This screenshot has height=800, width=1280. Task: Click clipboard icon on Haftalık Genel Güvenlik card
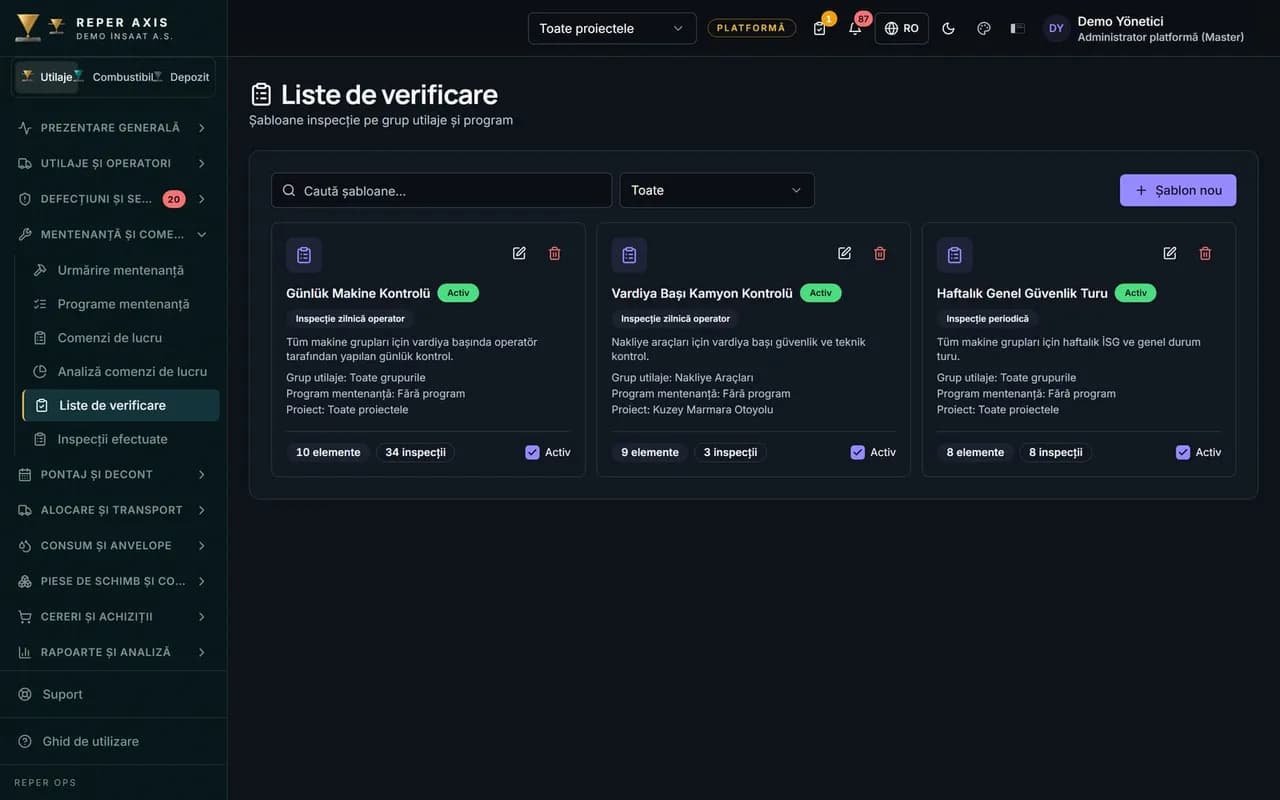tap(955, 255)
